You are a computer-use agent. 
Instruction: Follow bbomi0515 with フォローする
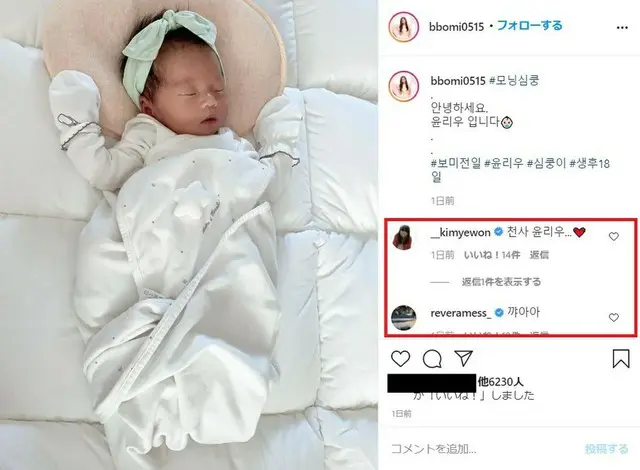(x=529, y=26)
